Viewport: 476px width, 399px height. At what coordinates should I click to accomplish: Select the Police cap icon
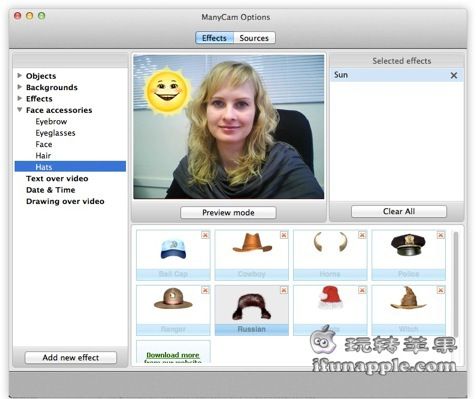(408, 245)
